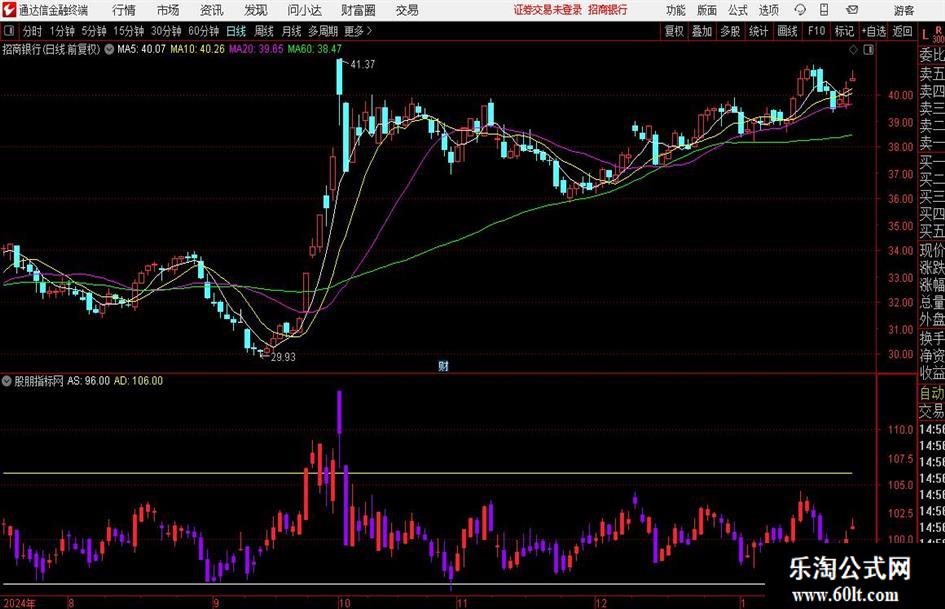This screenshot has height=609, width=945.
Task: Click the 自动 button in right panel
Action: 932,393
